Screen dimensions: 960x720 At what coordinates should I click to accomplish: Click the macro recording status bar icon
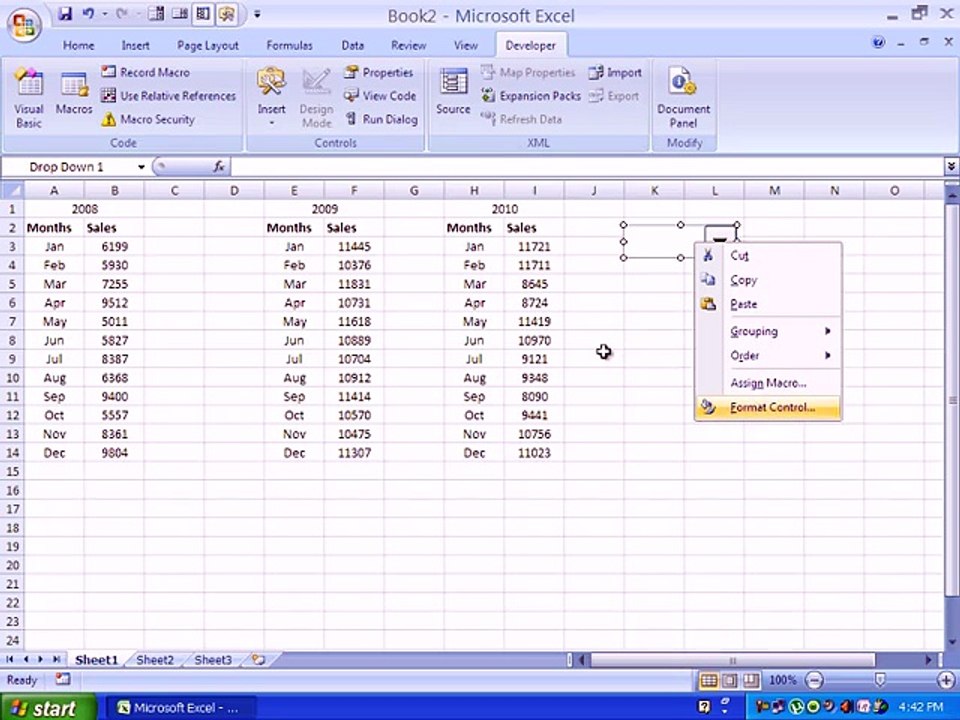(x=62, y=679)
